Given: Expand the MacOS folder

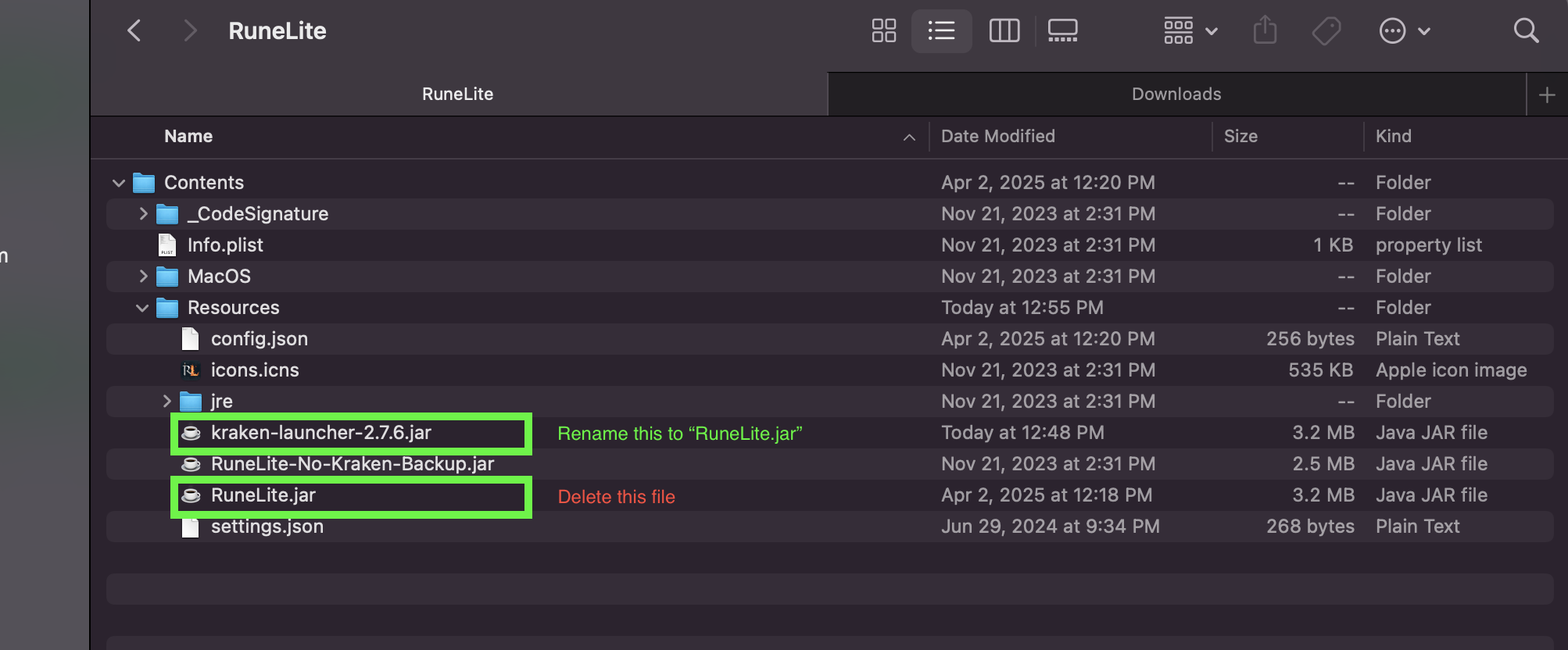Looking at the screenshot, I should 143,276.
